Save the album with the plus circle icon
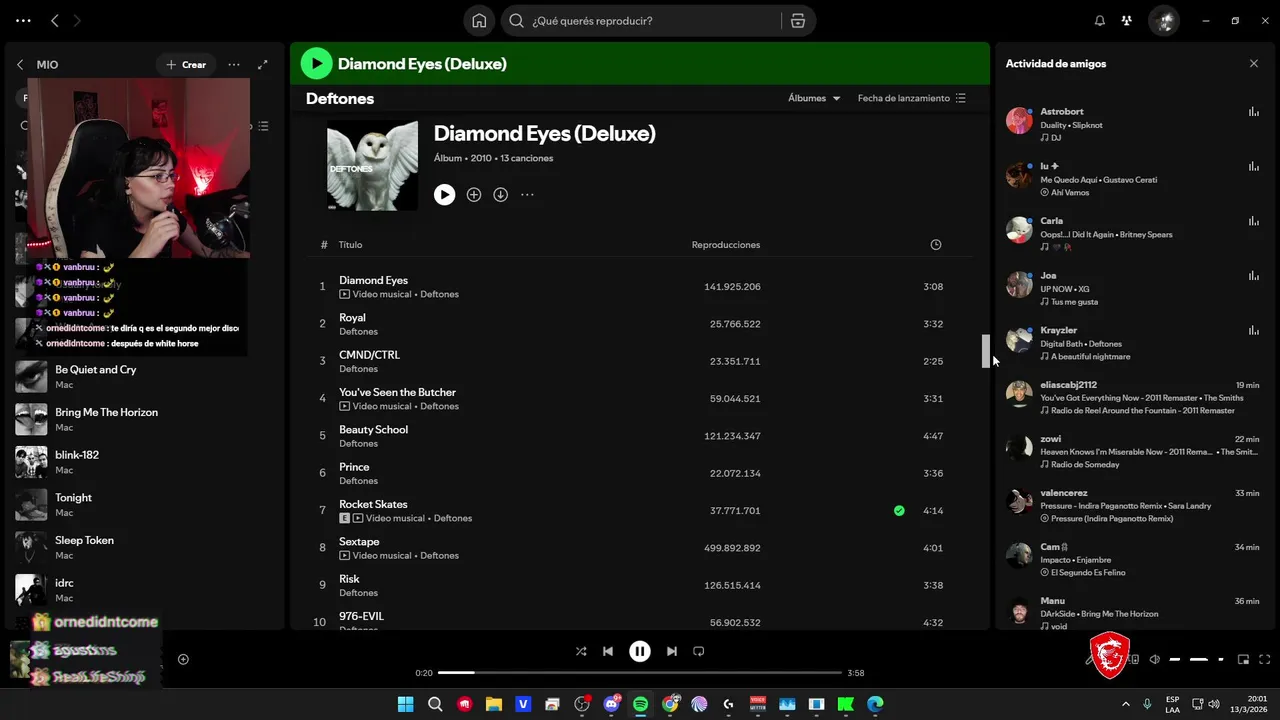 click(x=474, y=195)
